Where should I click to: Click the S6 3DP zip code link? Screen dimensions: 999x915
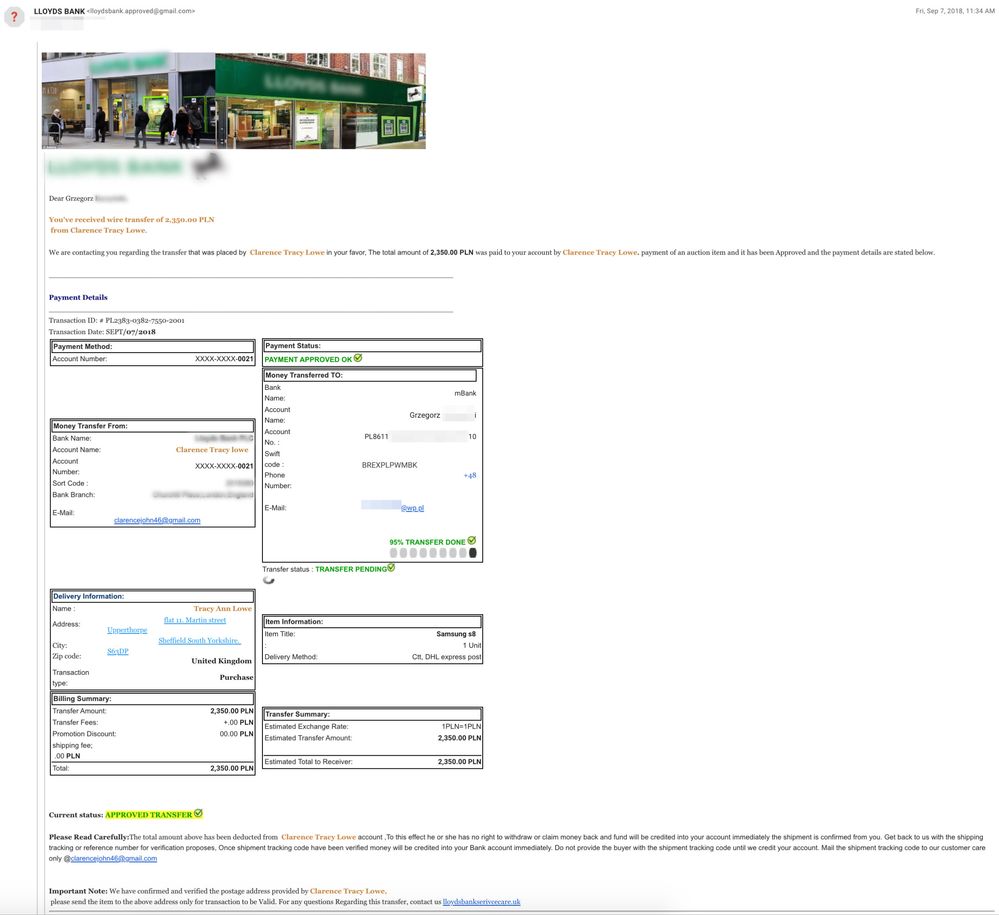[x=118, y=651]
